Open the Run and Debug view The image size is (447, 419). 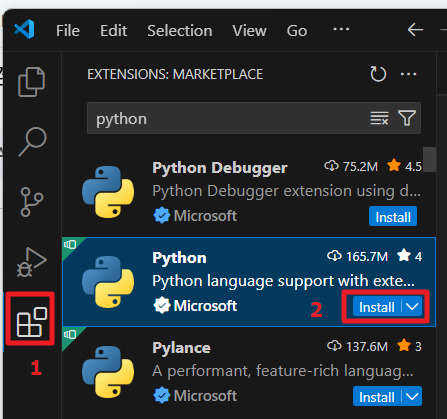coord(31,262)
